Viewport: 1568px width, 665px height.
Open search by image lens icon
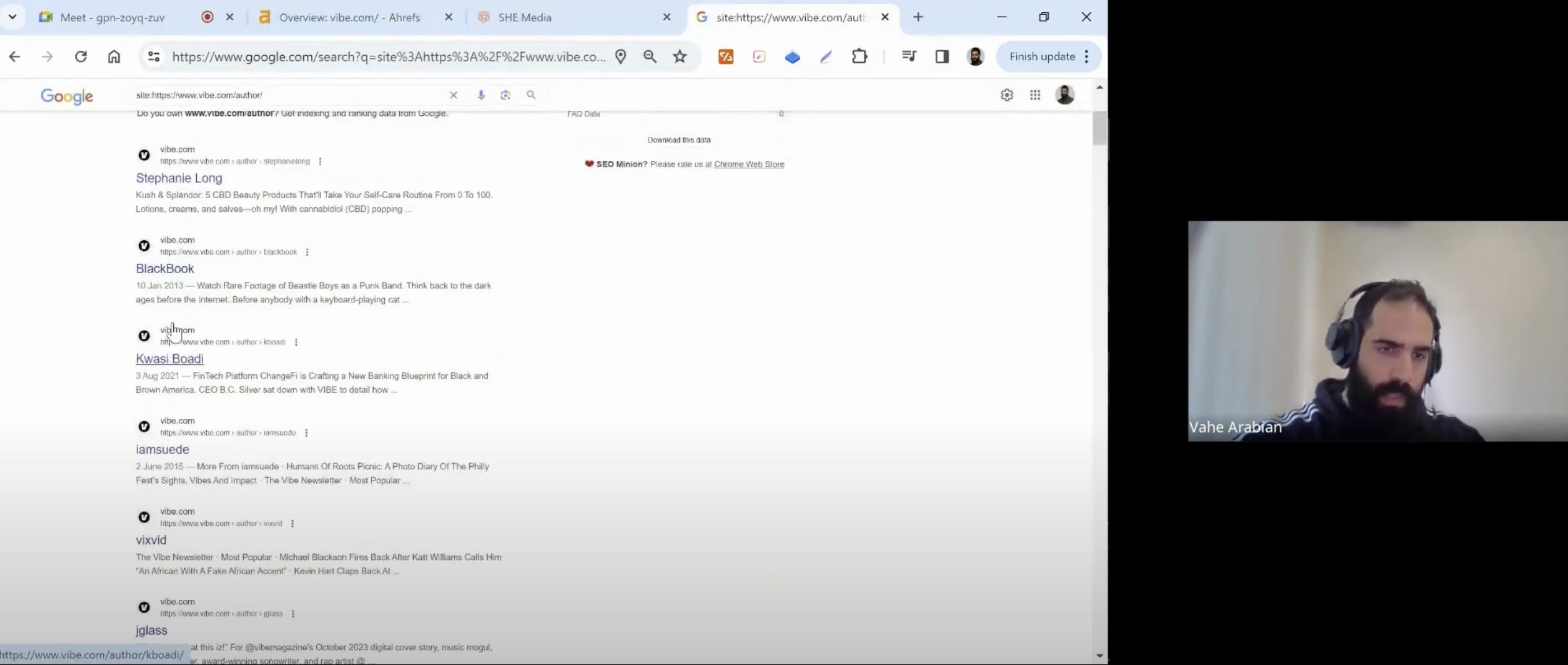(x=506, y=95)
